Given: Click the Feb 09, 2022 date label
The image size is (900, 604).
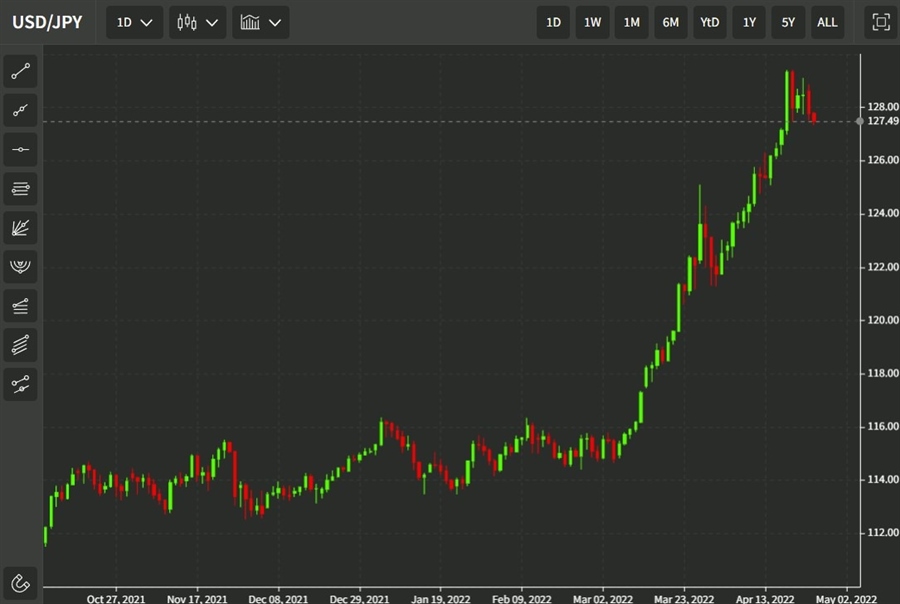Looking at the screenshot, I should pyautogui.click(x=522, y=598).
